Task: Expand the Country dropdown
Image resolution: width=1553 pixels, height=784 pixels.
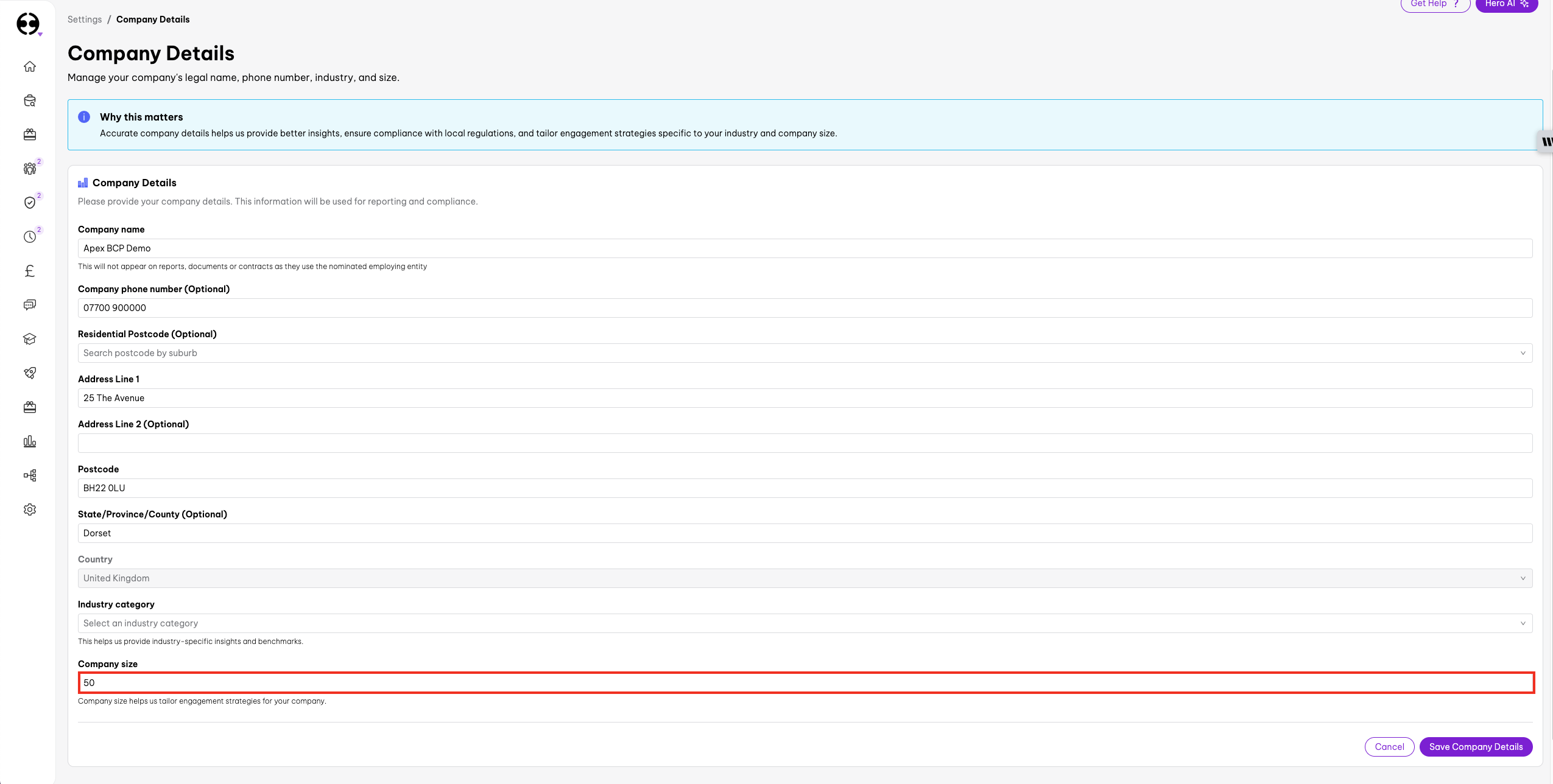Action: [805, 578]
